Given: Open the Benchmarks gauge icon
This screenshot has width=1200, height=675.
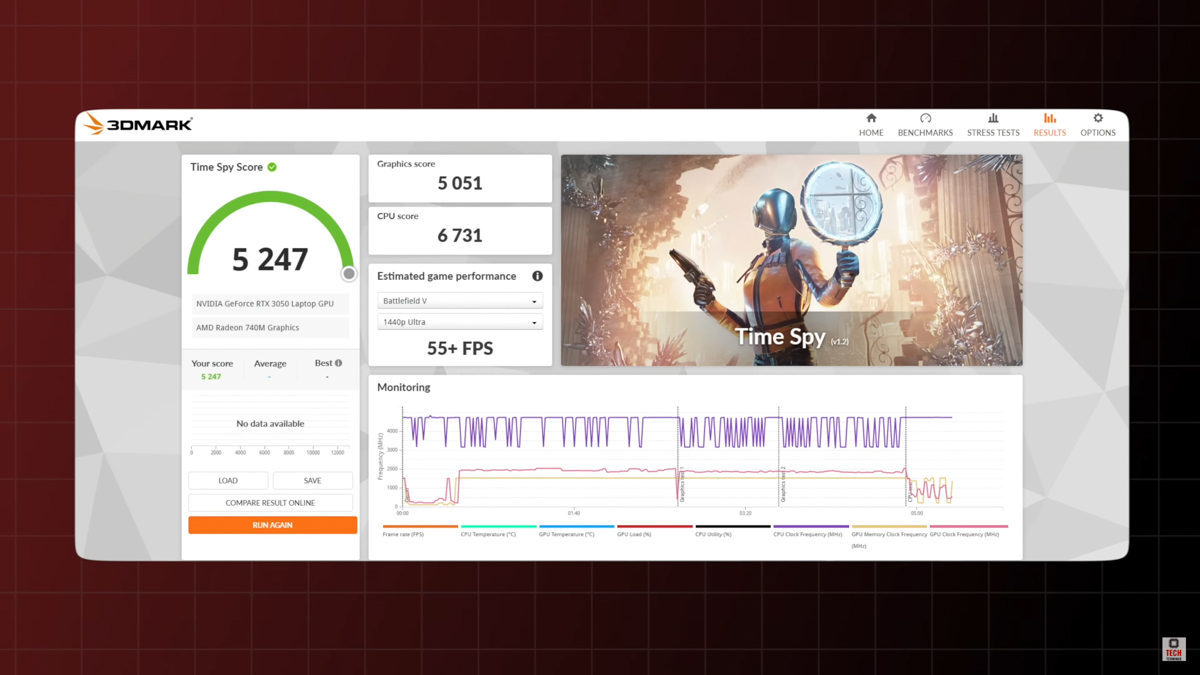Looking at the screenshot, I should [925, 118].
